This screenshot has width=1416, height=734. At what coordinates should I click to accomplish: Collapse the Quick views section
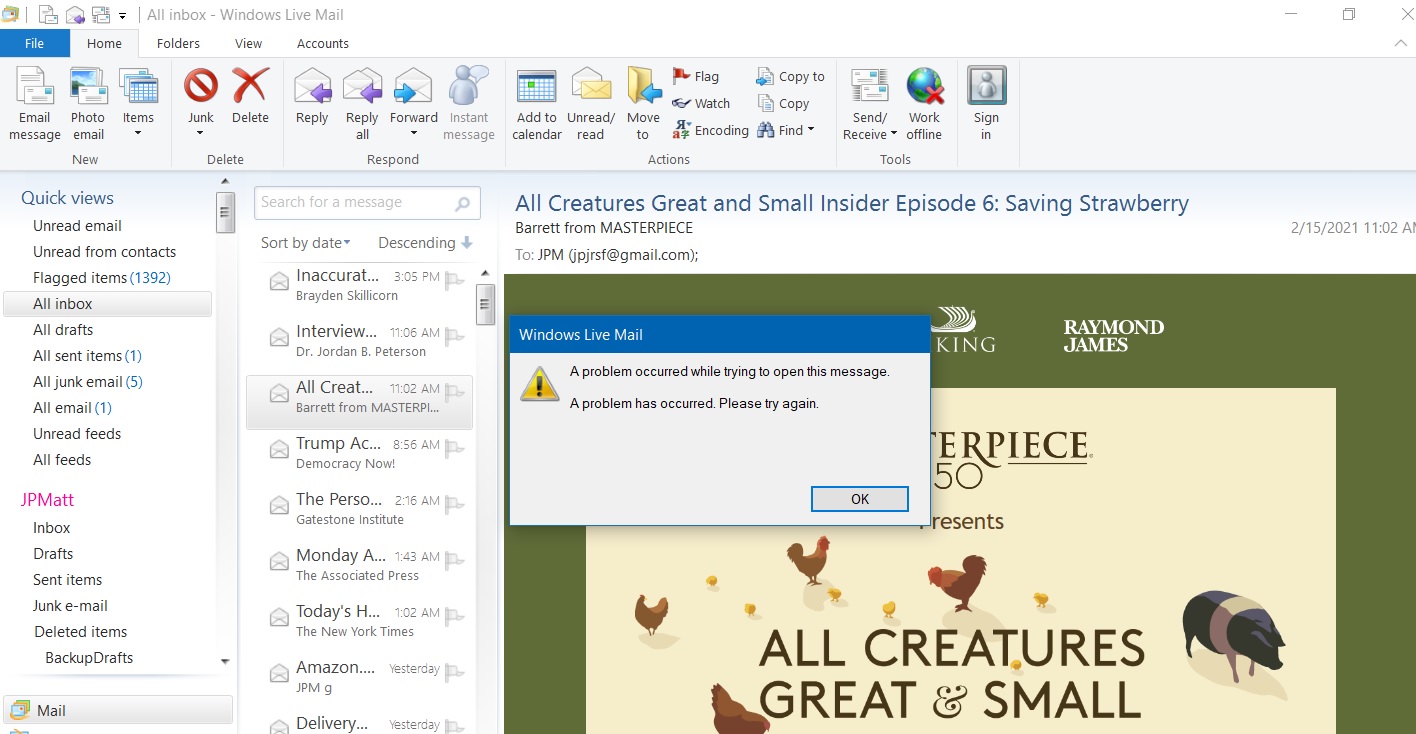67,198
